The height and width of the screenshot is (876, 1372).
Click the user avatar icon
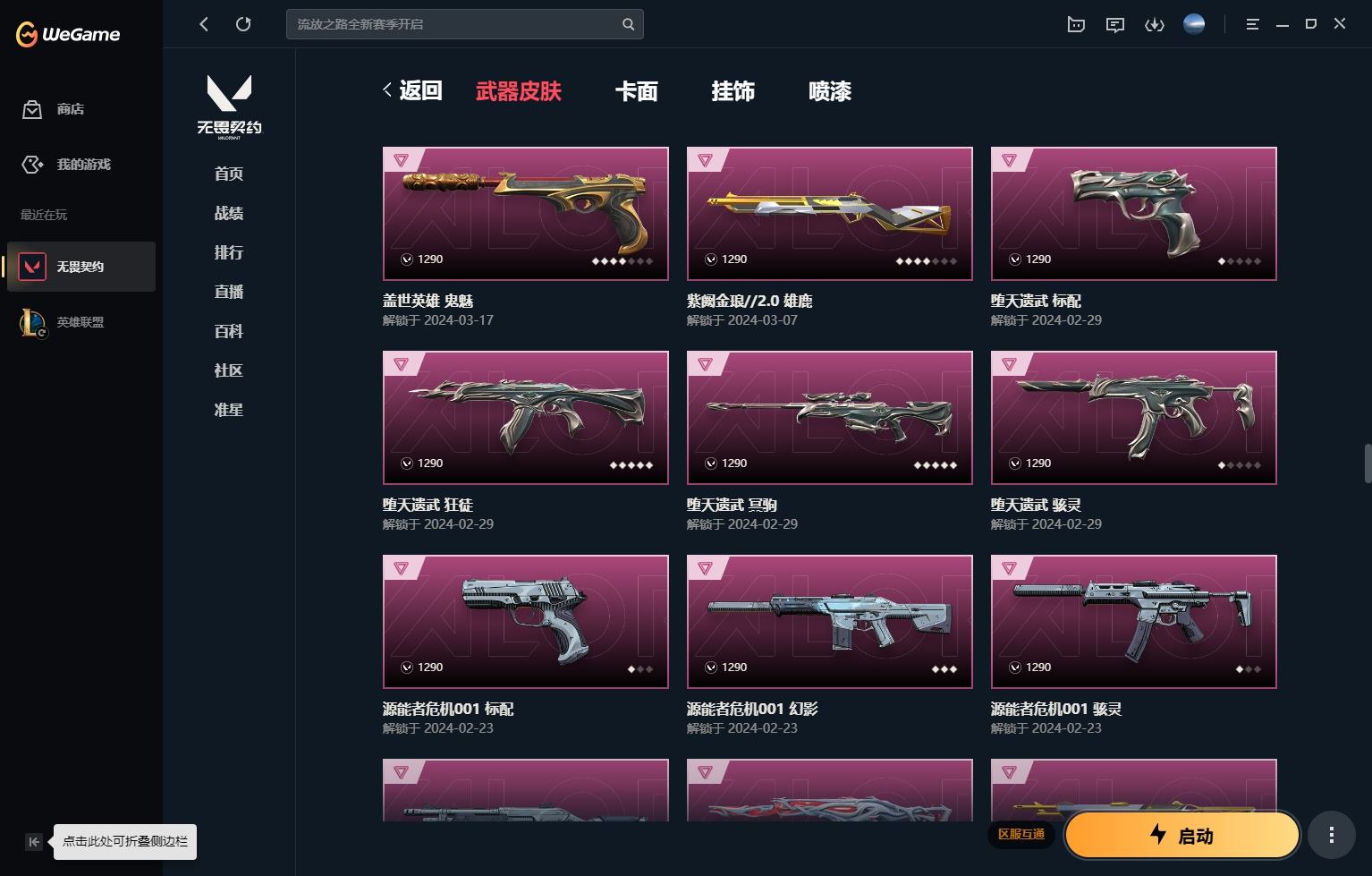click(1194, 24)
